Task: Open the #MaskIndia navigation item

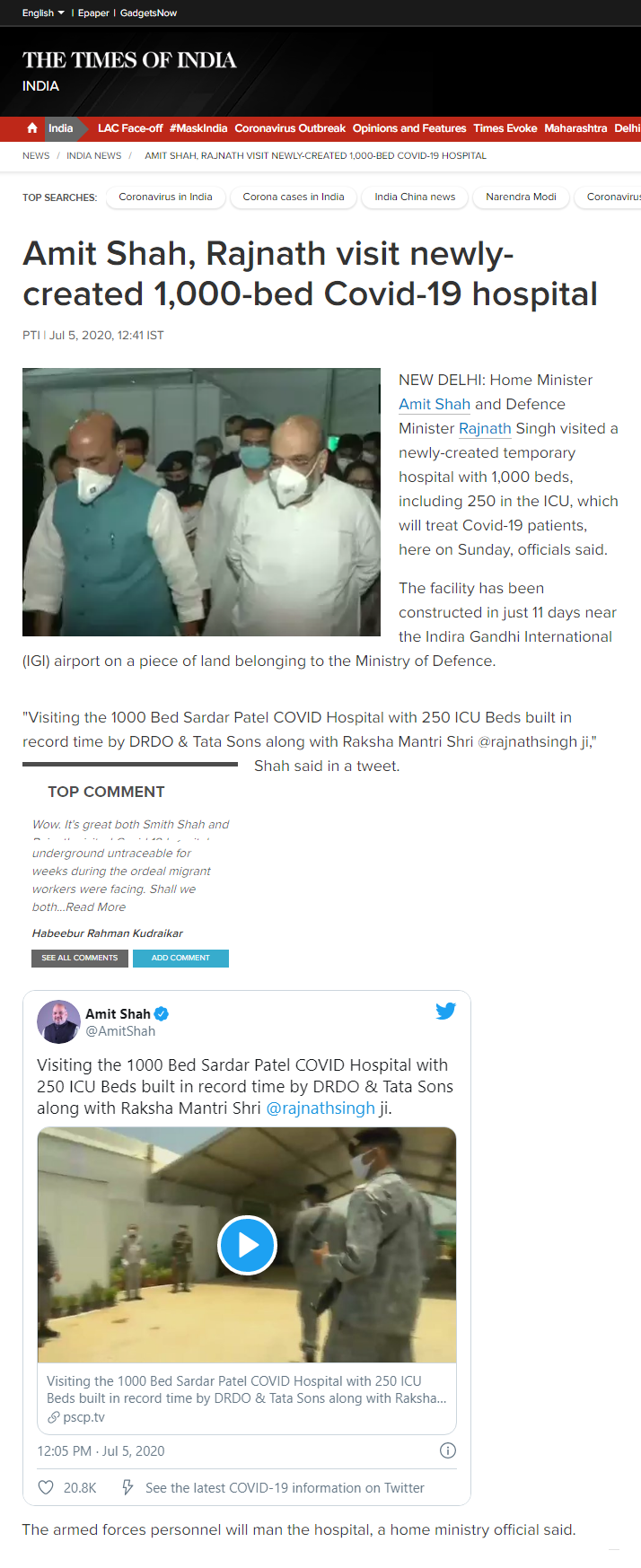Action: (x=198, y=128)
